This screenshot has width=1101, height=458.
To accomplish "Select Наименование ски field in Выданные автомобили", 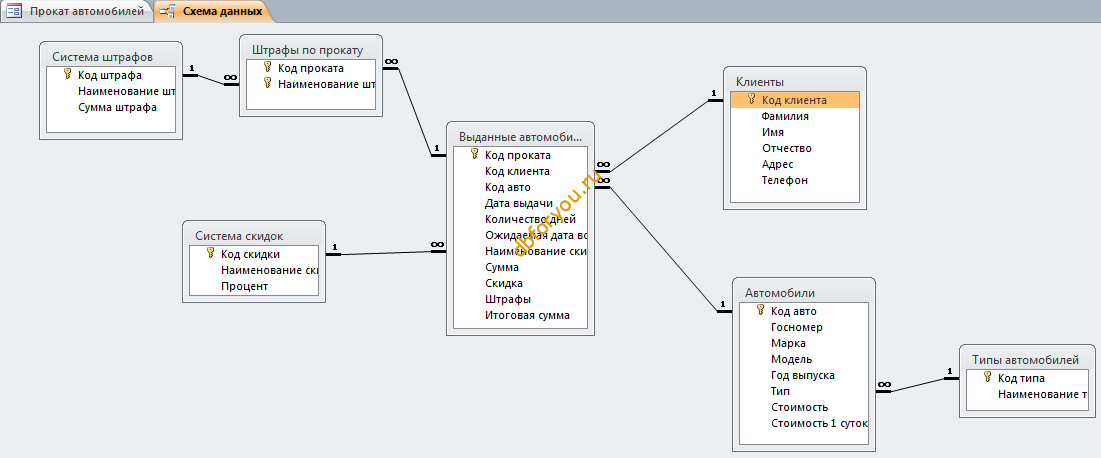I will 520,251.
